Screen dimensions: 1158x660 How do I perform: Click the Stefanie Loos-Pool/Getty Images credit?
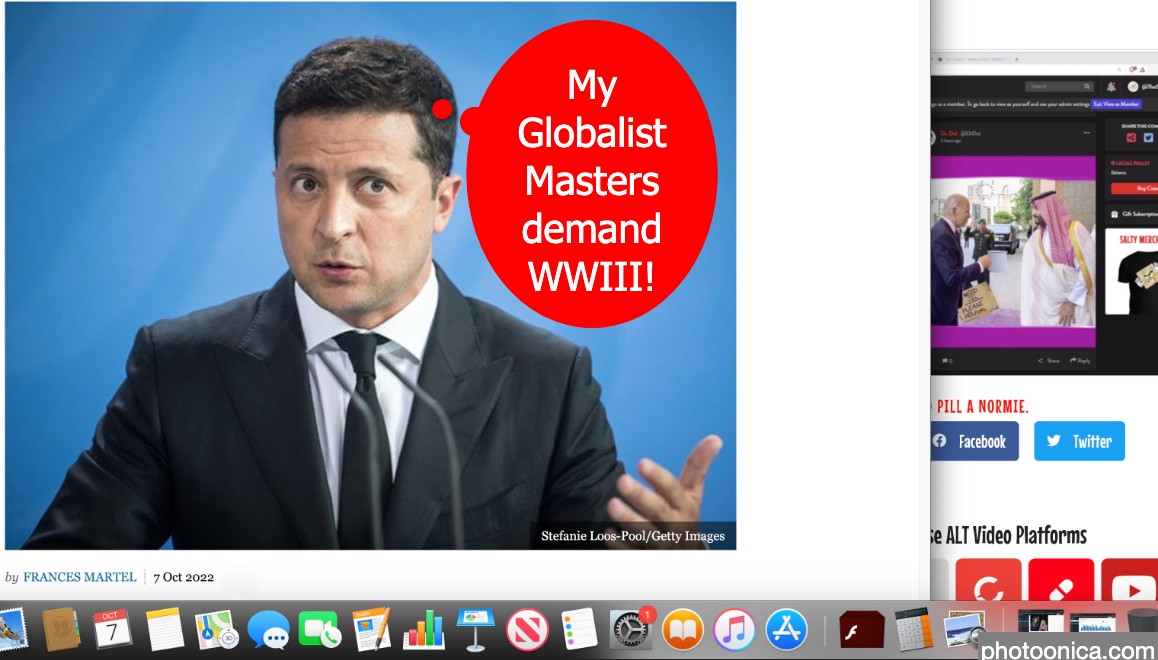tap(633, 536)
